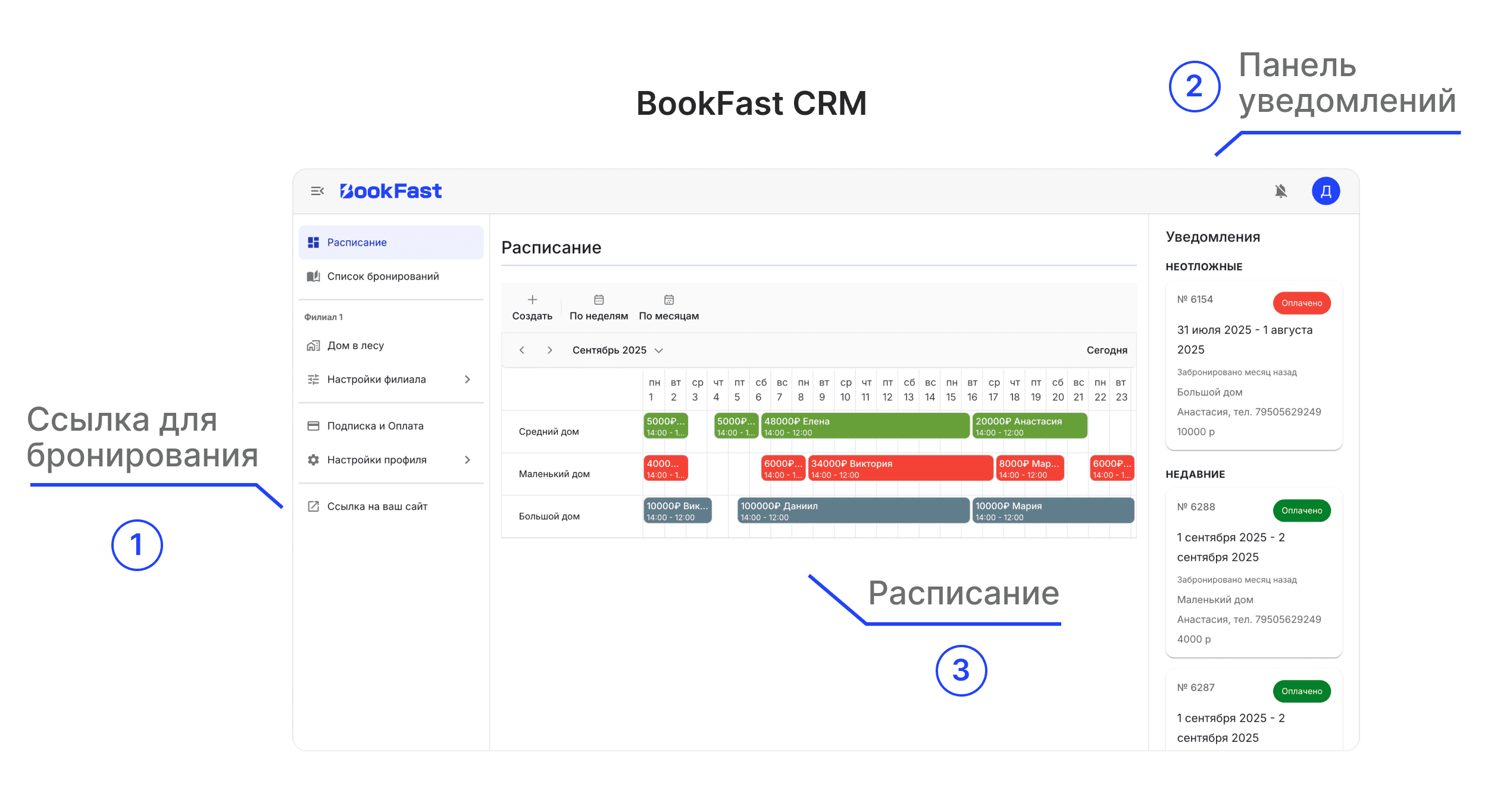Go to previous month arrow
Image resolution: width=1488 pixels, height=812 pixels.
(x=522, y=350)
